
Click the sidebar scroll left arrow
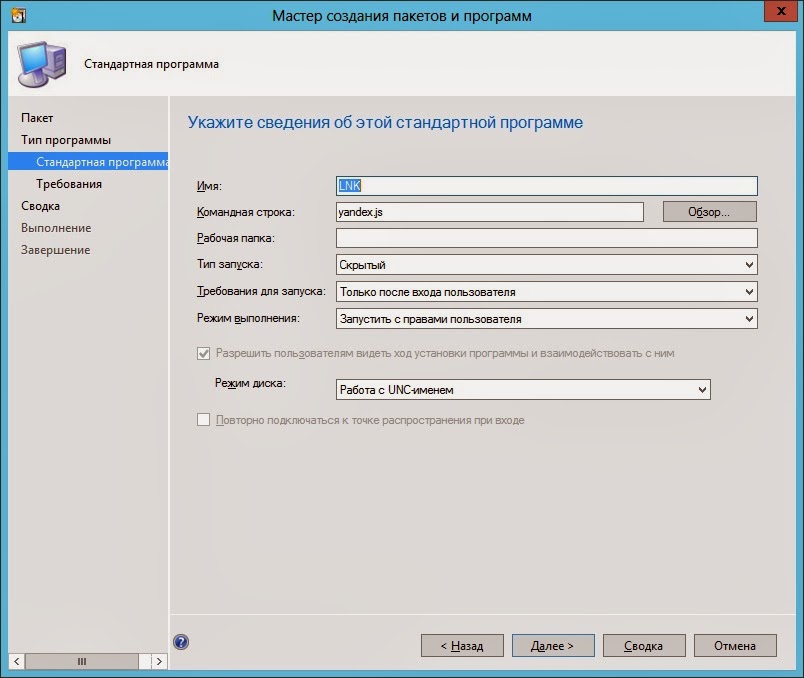[16, 661]
